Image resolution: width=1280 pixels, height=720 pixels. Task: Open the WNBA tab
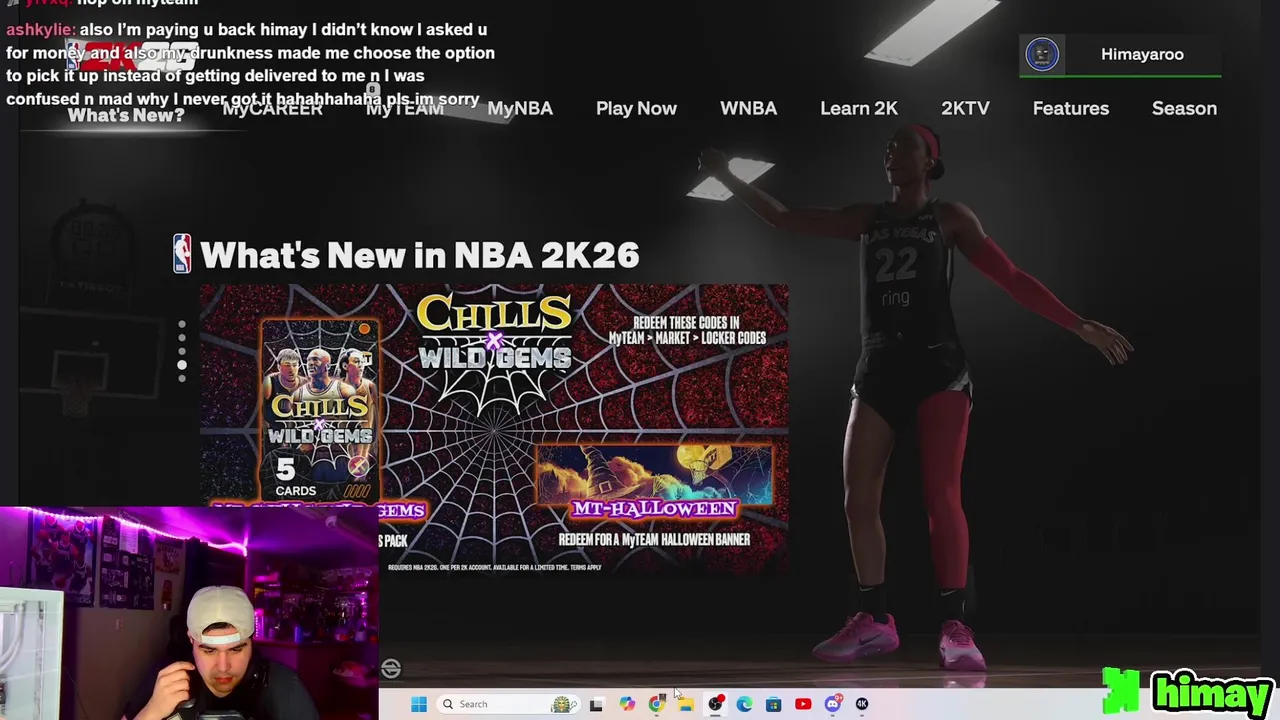748,108
